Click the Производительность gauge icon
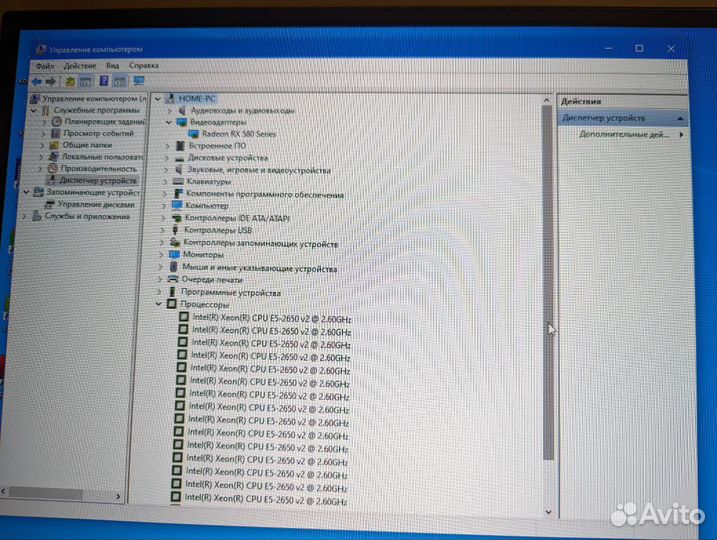This screenshot has height=540, width=717. coord(53,169)
